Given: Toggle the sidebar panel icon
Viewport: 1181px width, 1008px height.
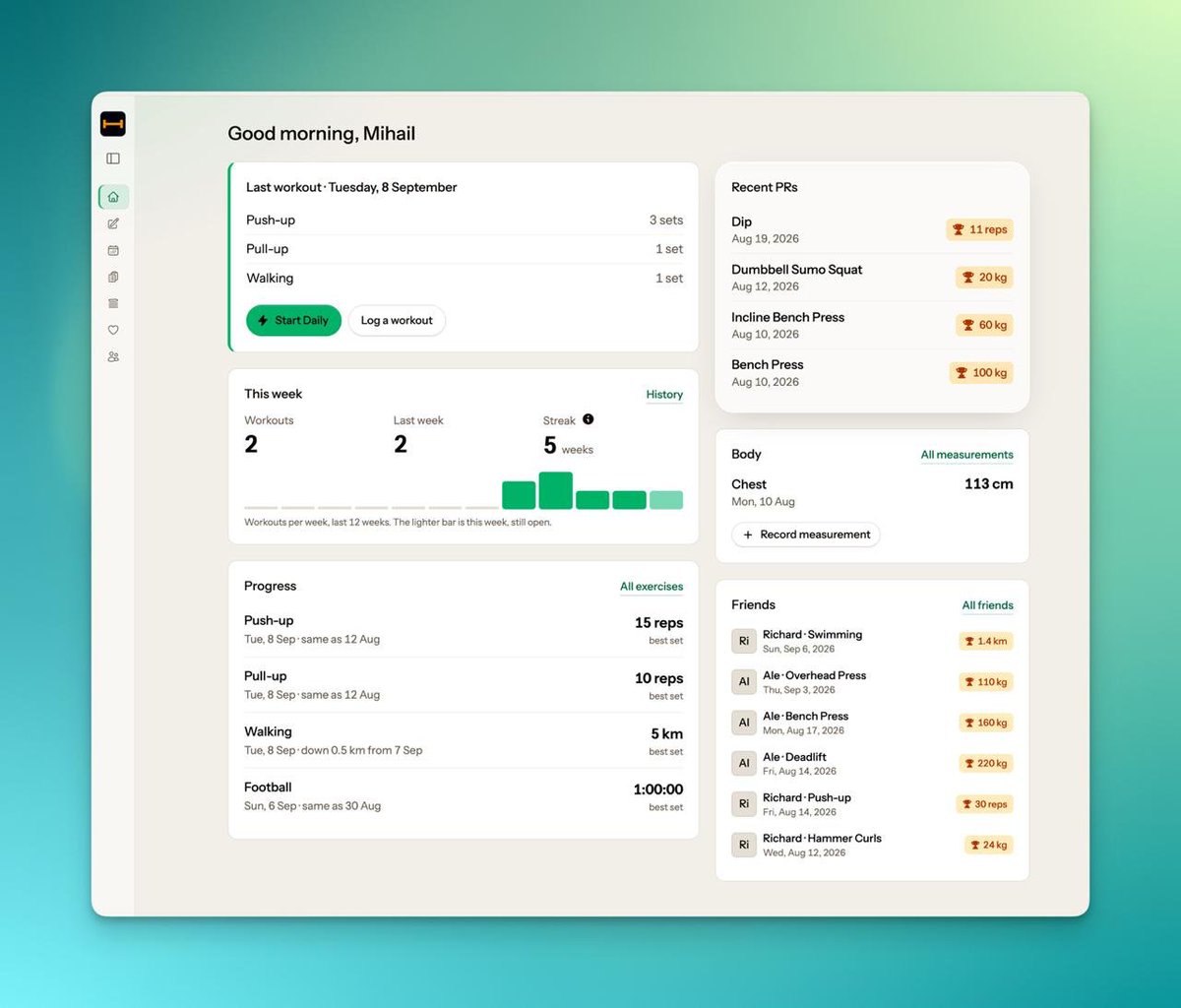Looking at the screenshot, I should click(113, 158).
